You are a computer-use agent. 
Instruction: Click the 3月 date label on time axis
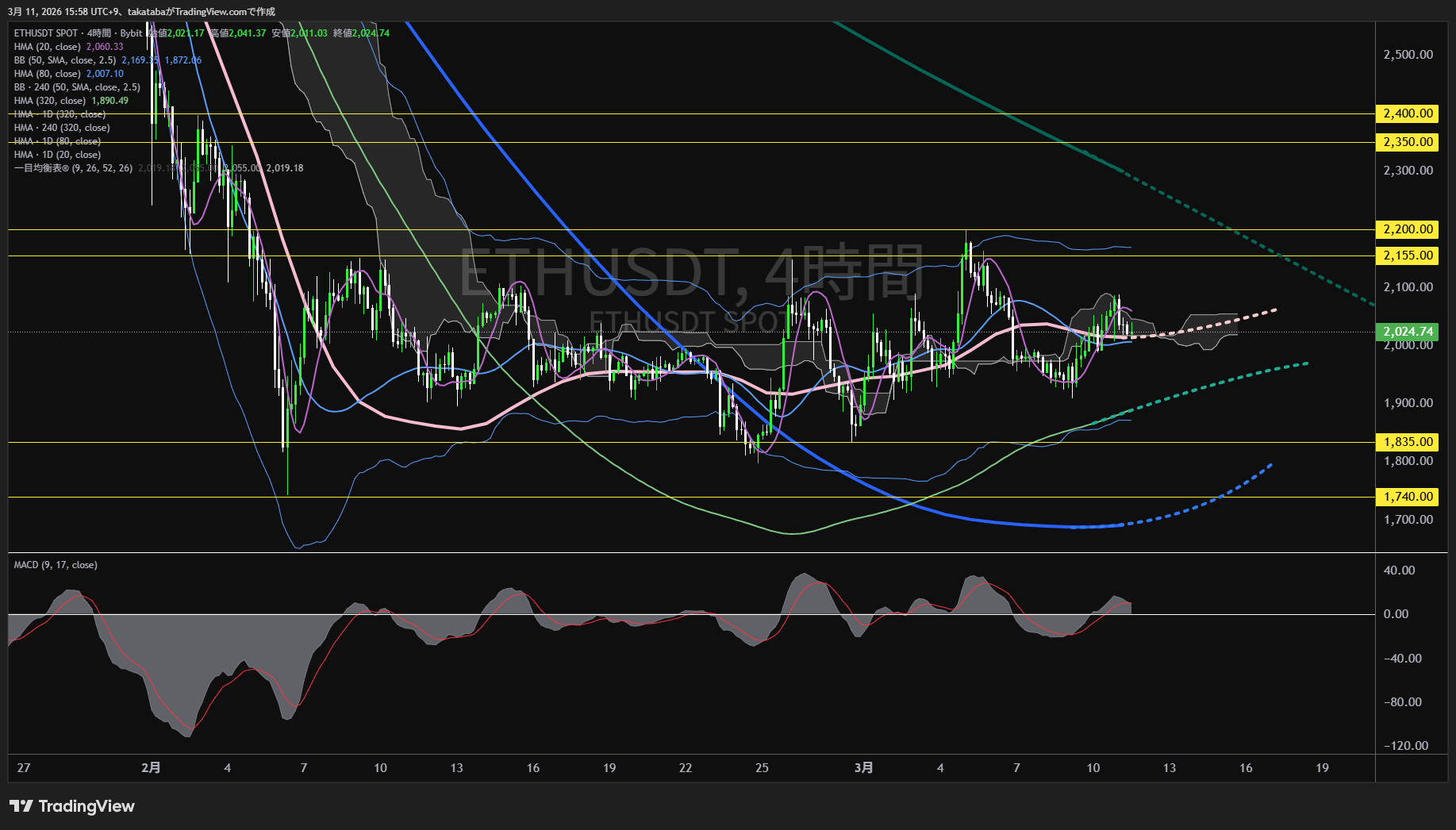coord(863,767)
